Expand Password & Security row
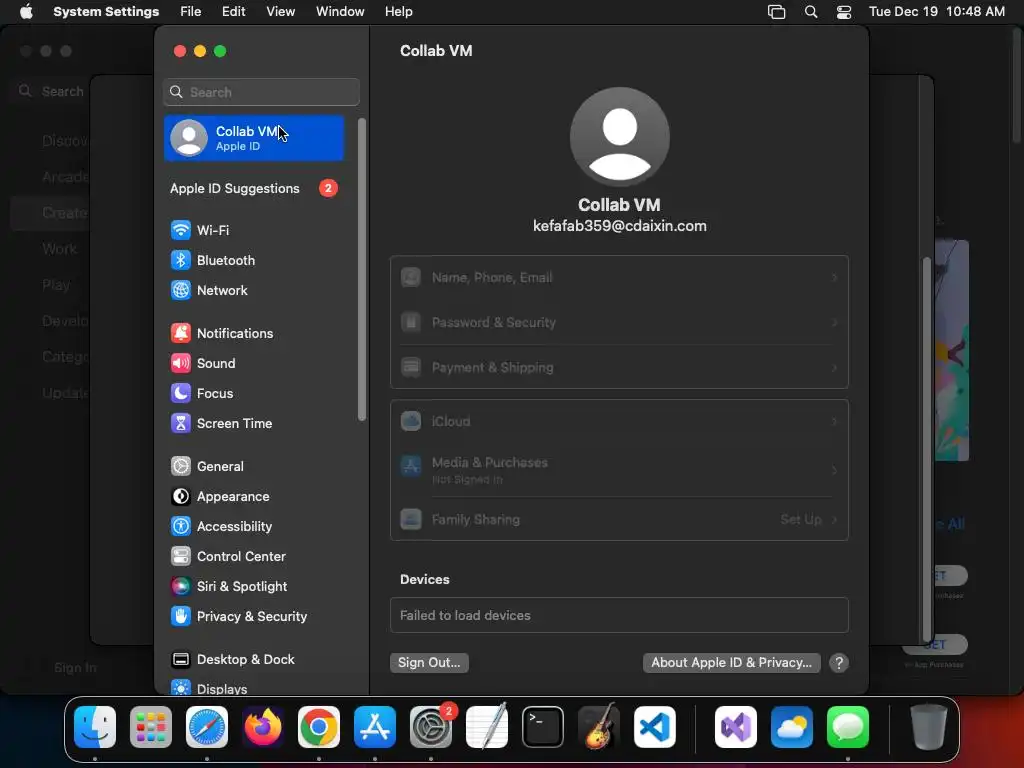The image size is (1024, 768). [619, 322]
